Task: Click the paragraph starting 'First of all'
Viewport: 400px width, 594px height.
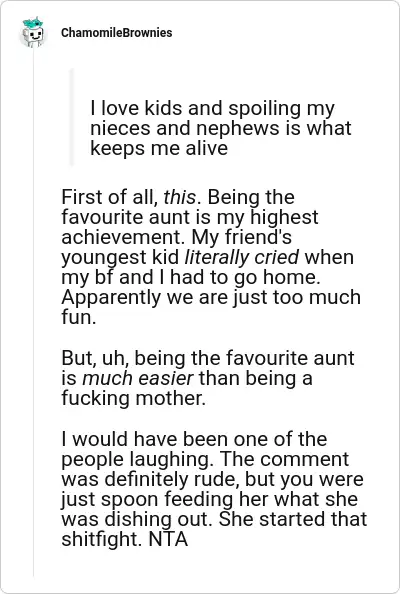Action: 212,257
